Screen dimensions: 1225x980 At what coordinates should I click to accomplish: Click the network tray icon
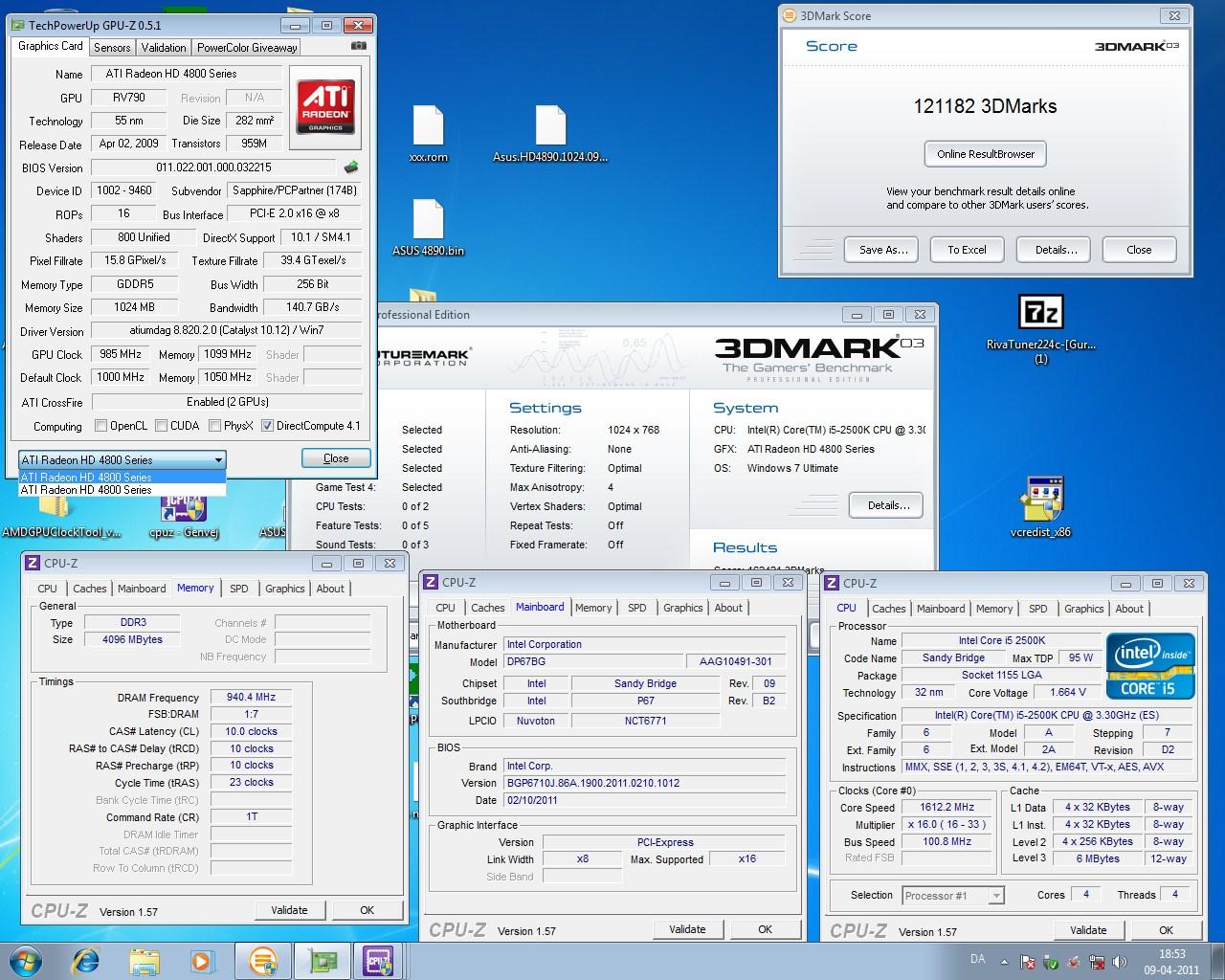pyautogui.click(x=1097, y=961)
